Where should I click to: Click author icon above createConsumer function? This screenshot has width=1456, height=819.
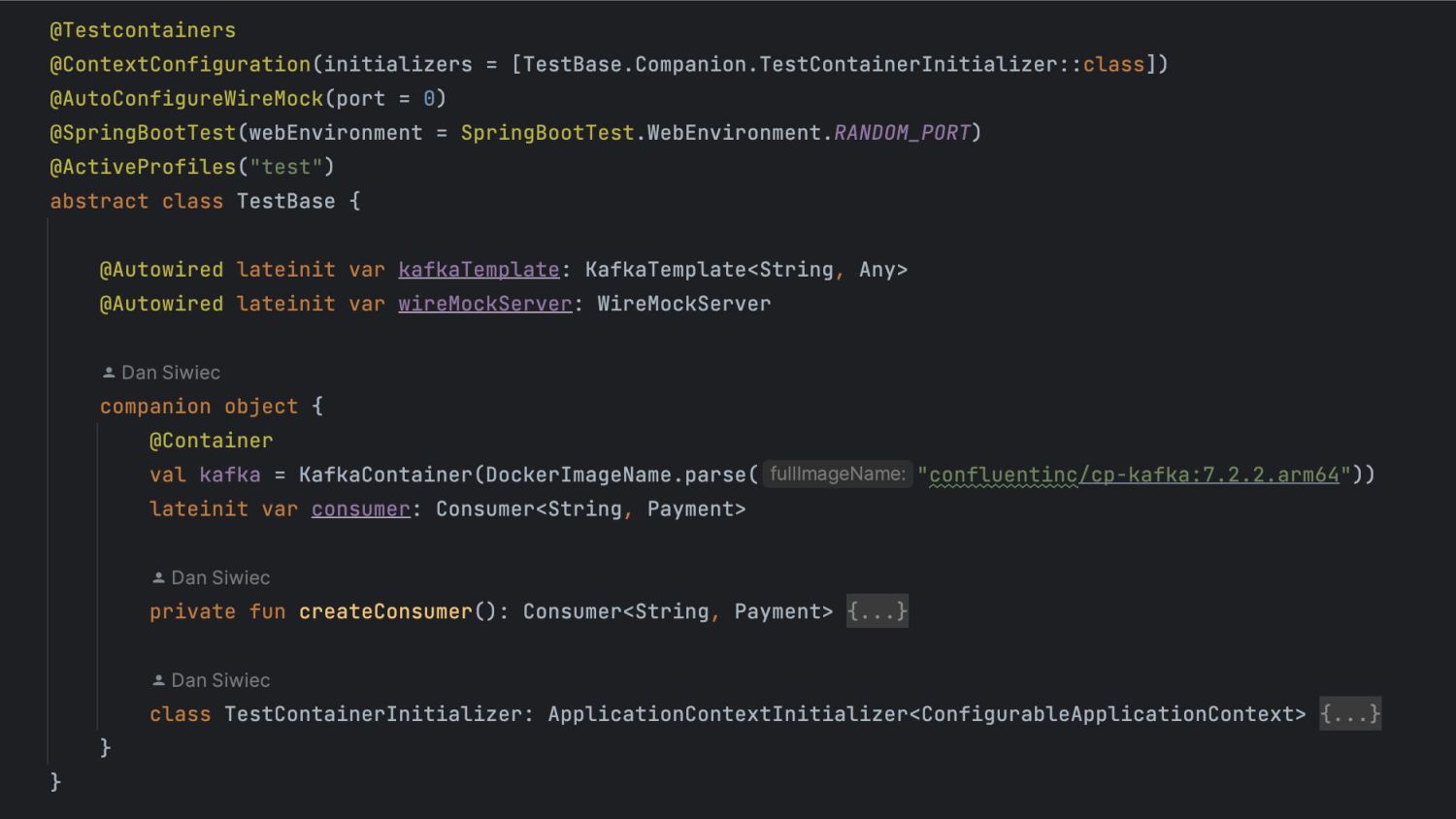coord(158,577)
